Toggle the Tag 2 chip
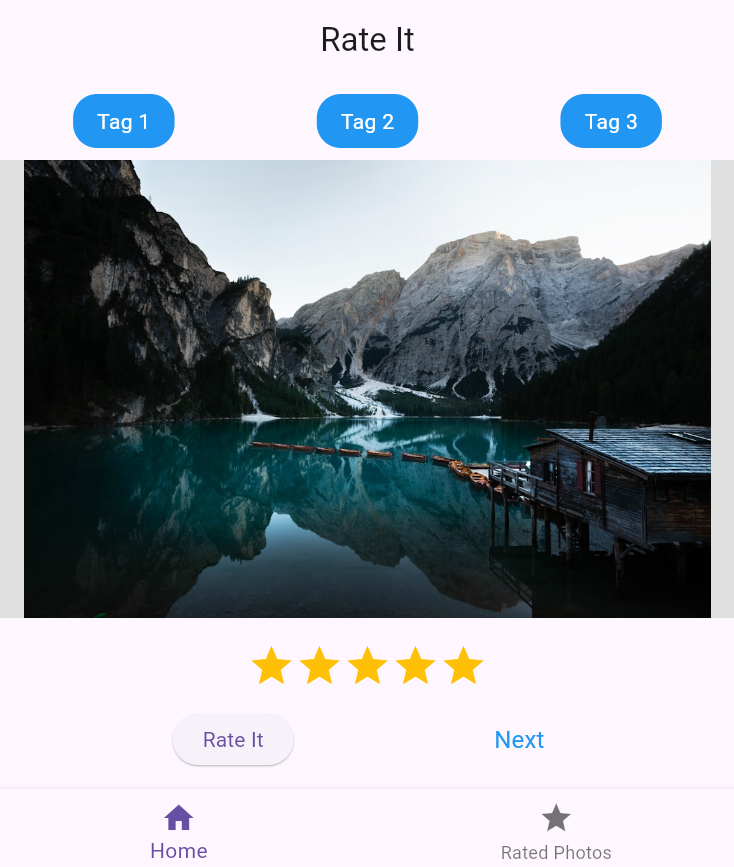Viewport: 734px width, 867px height. (x=367, y=121)
